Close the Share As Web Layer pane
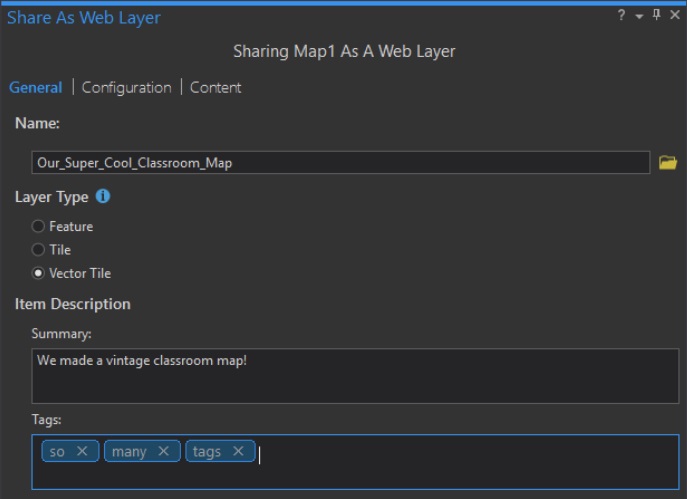 click(x=673, y=16)
